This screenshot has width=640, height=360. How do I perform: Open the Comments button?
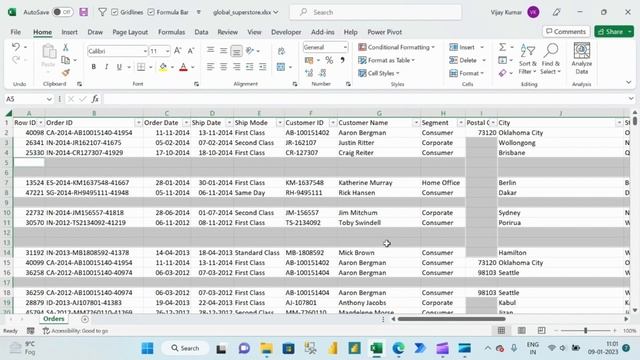pyautogui.click(x=566, y=31)
